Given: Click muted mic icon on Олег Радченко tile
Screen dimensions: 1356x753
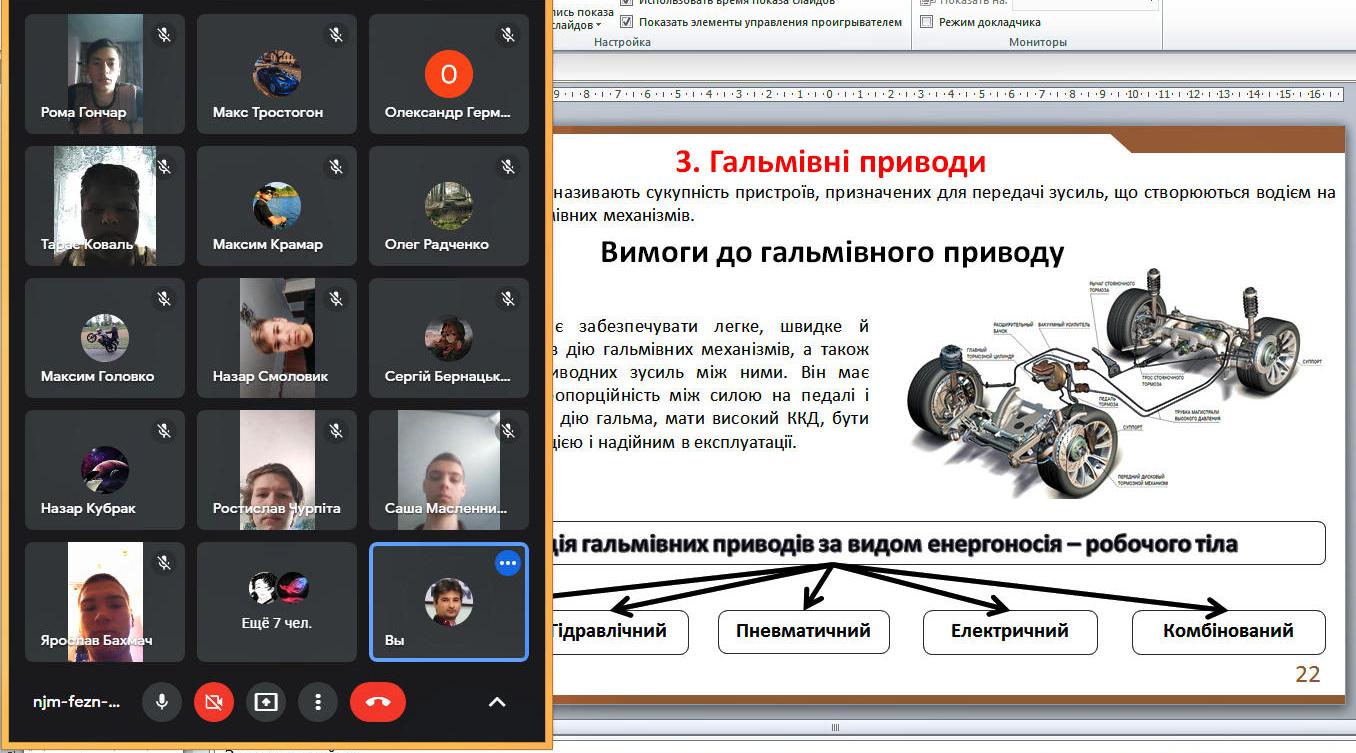Looking at the screenshot, I should 508,167.
